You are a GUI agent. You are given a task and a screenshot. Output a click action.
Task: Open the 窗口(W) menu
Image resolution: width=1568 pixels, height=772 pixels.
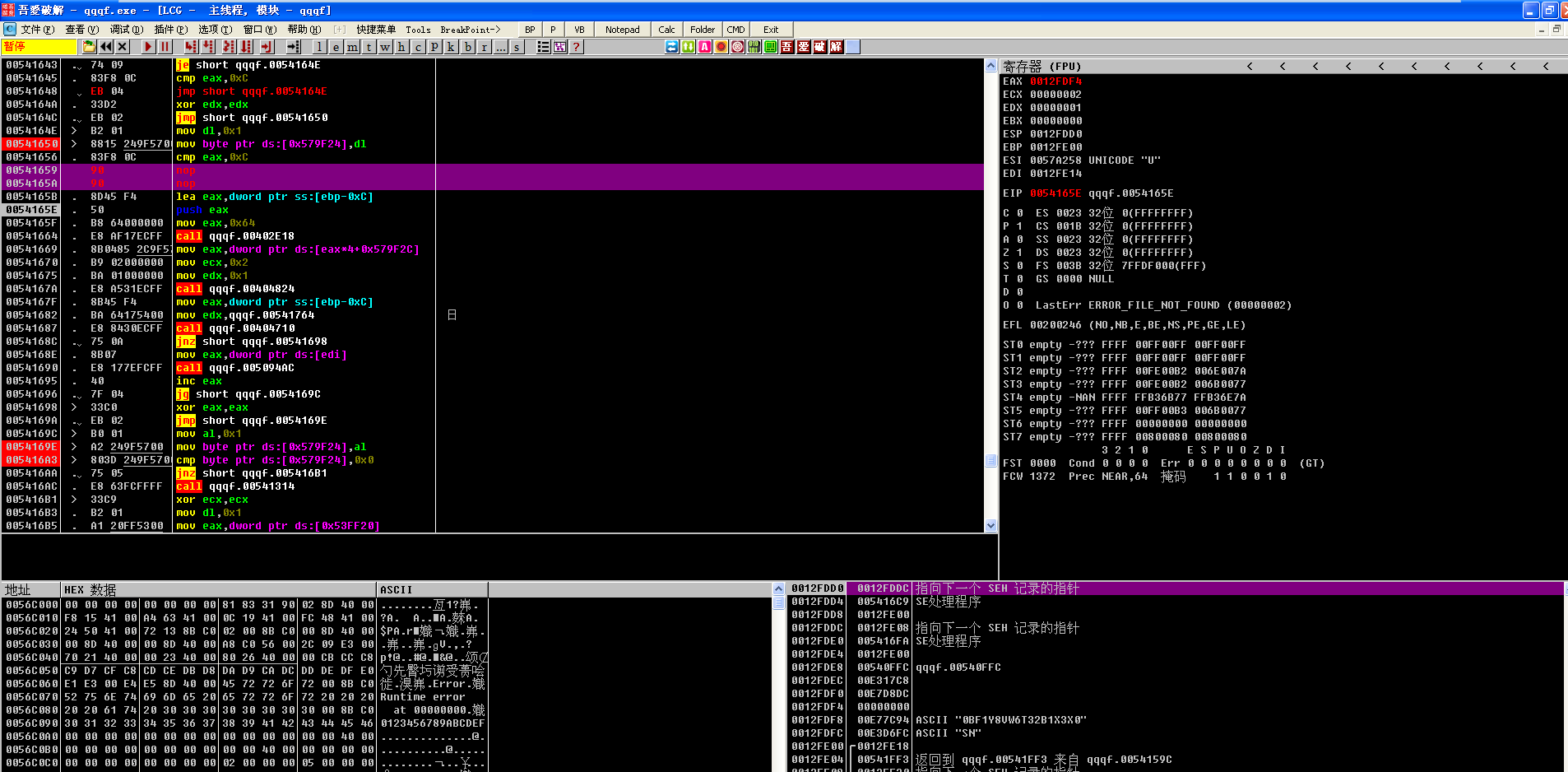(x=260, y=30)
